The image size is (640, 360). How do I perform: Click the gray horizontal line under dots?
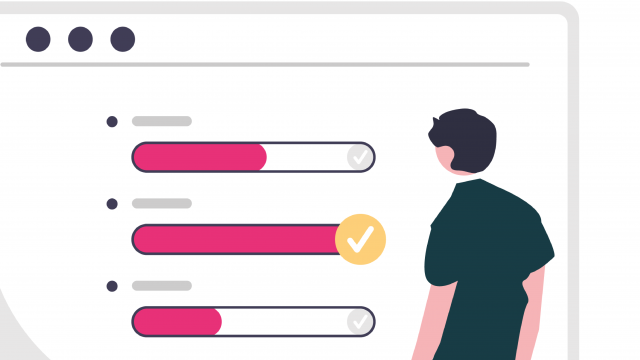click(x=265, y=64)
